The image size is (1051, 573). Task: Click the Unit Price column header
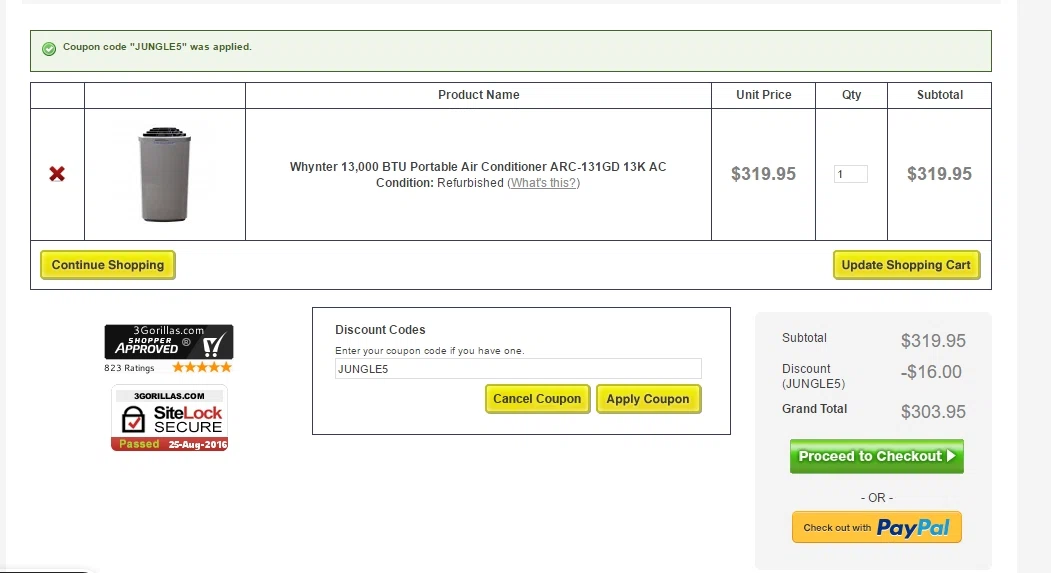tap(763, 95)
